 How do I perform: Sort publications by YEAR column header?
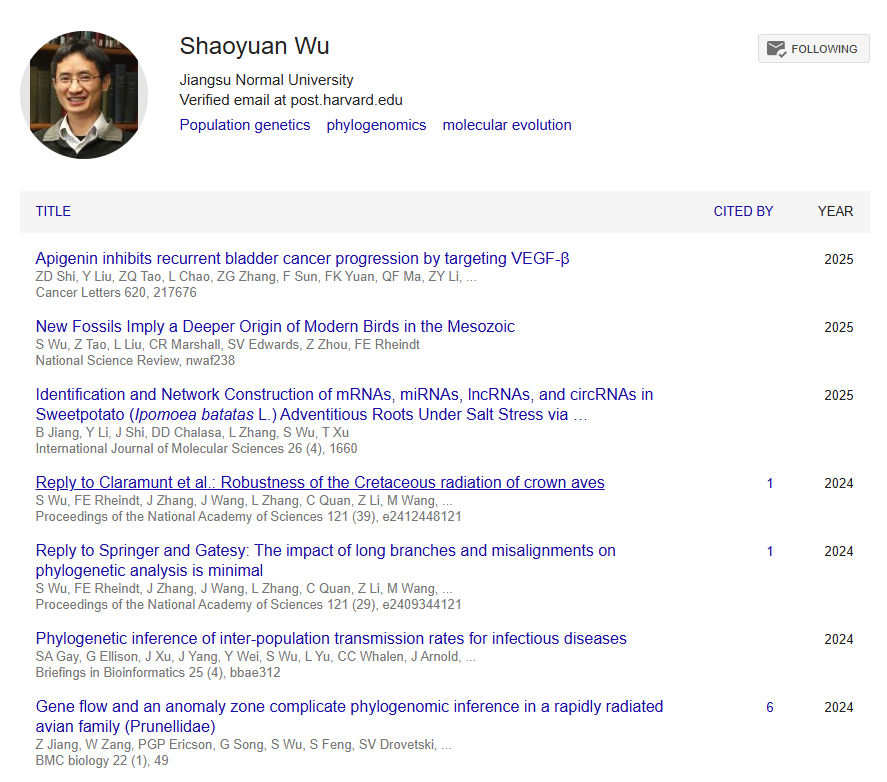pyautogui.click(x=835, y=211)
